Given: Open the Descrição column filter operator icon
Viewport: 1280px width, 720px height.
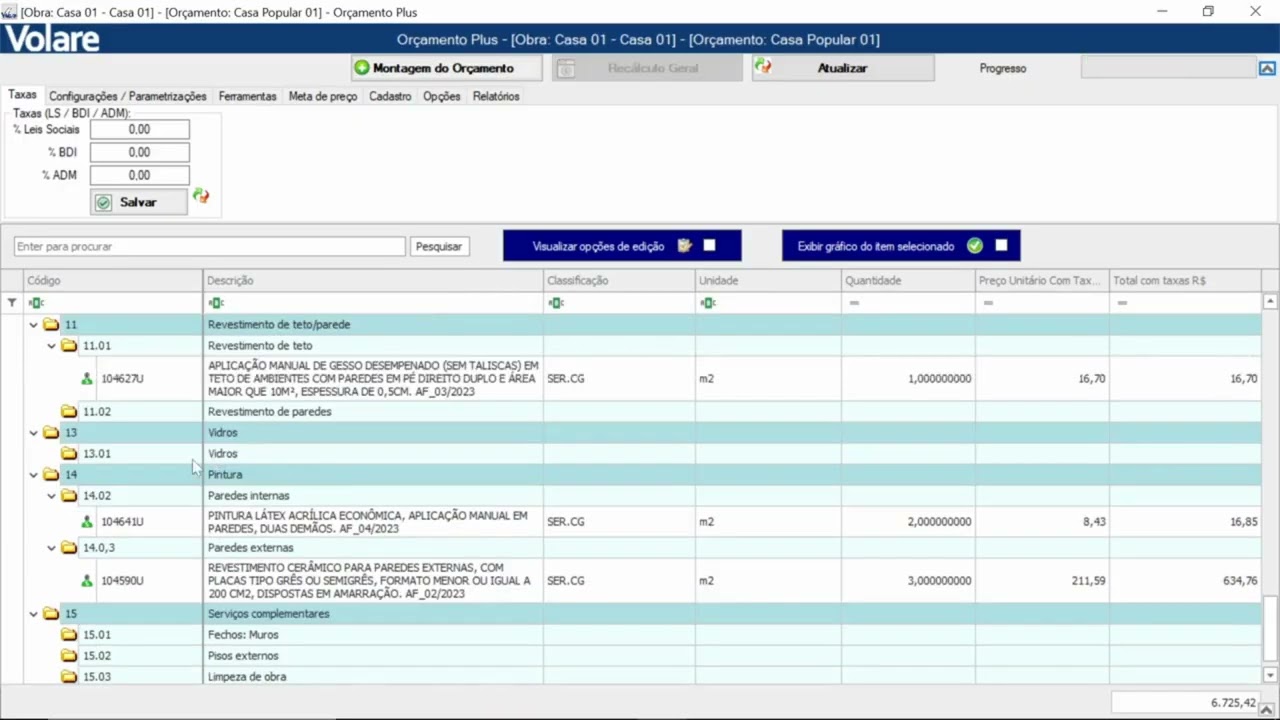Looking at the screenshot, I should click(x=216, y=302).
